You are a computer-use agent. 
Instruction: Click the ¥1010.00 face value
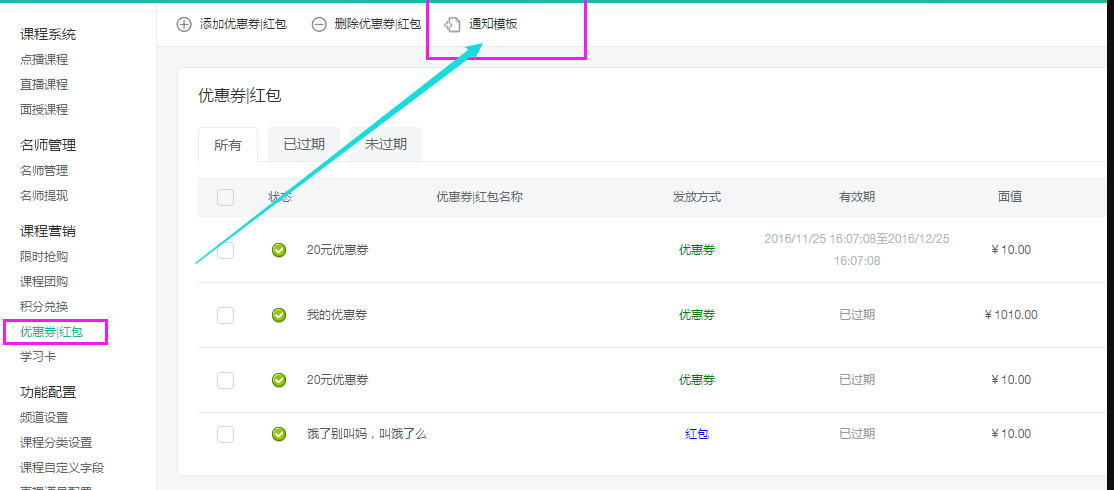point(1011,315)
